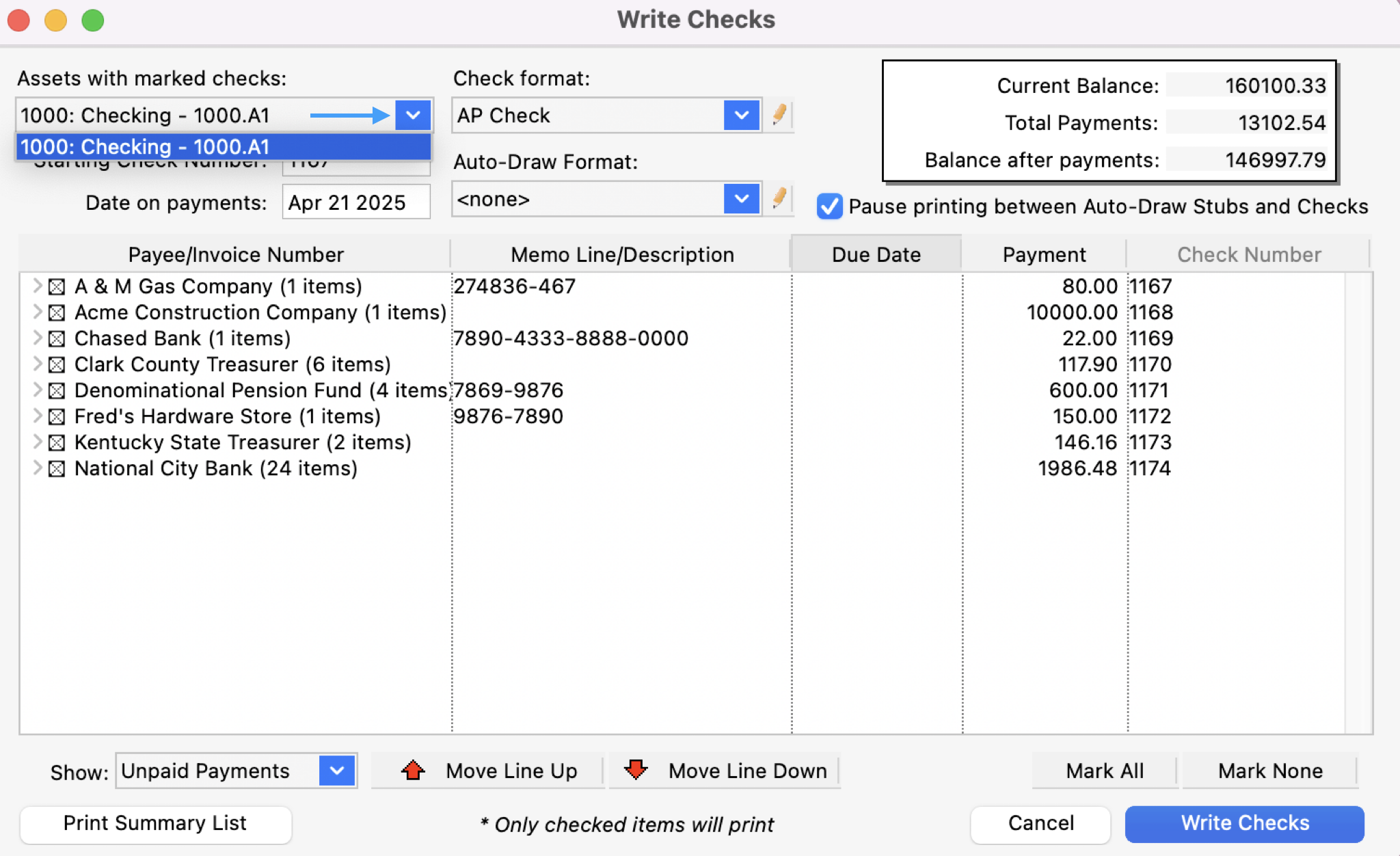Open the Check format dropdown
This screenshot has width=1400, height=856.
point(741,115)
